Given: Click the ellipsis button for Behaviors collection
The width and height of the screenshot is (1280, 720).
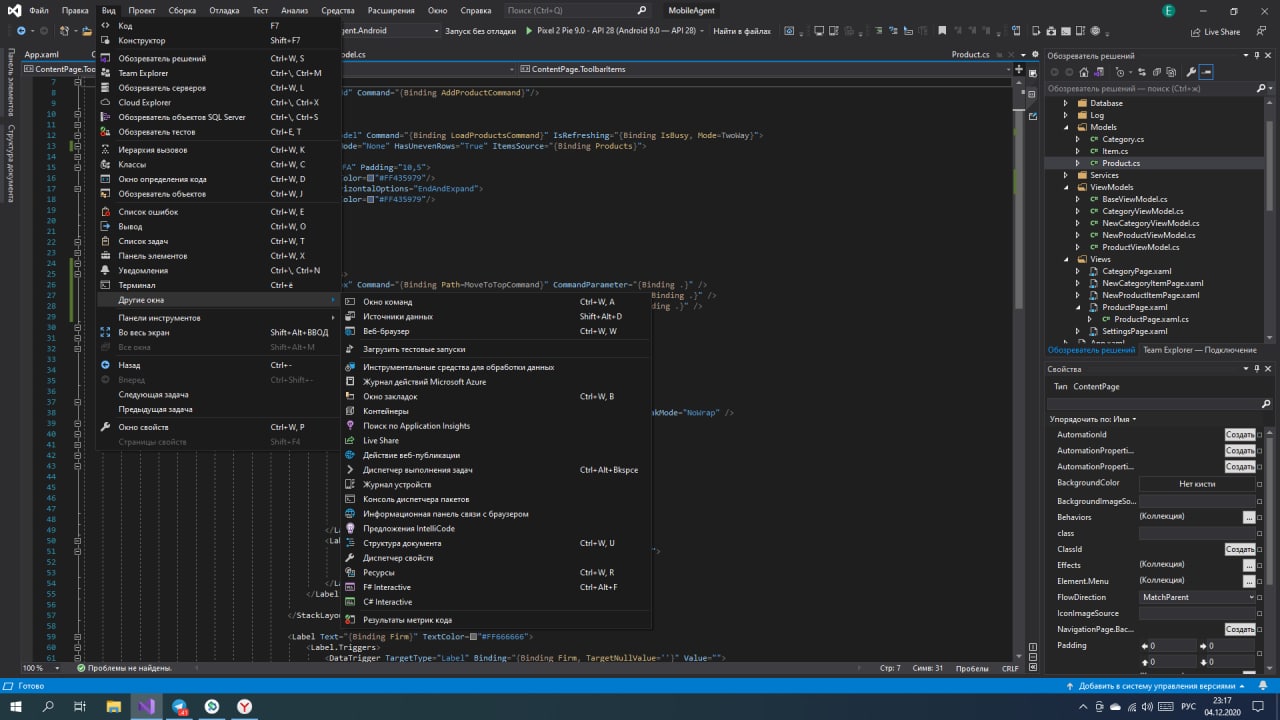Looking at the screenshot, I should pos(1249,517).
